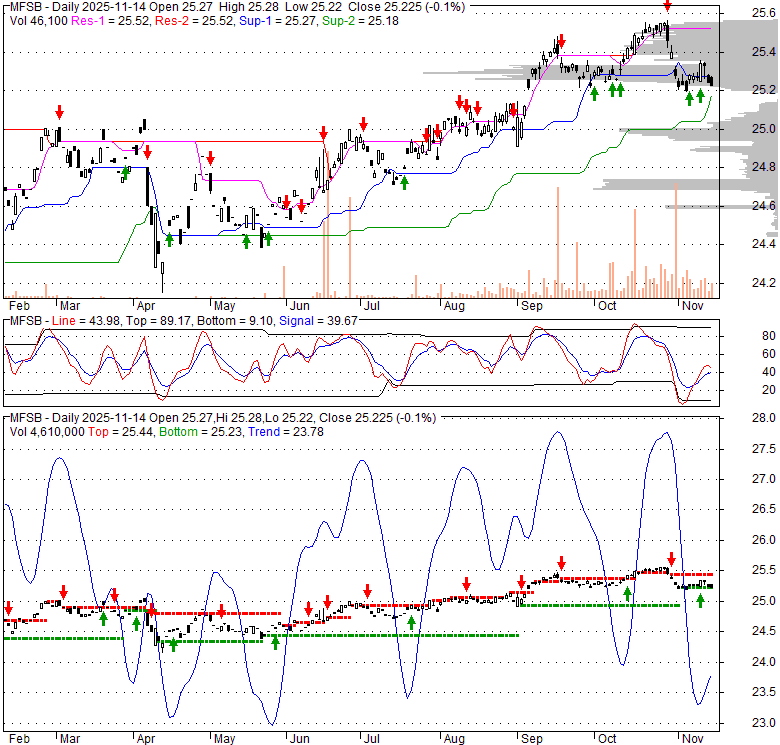Select red arrow above mid-September candles
Viewport: 780px width, 745px height.
point(561,41)
